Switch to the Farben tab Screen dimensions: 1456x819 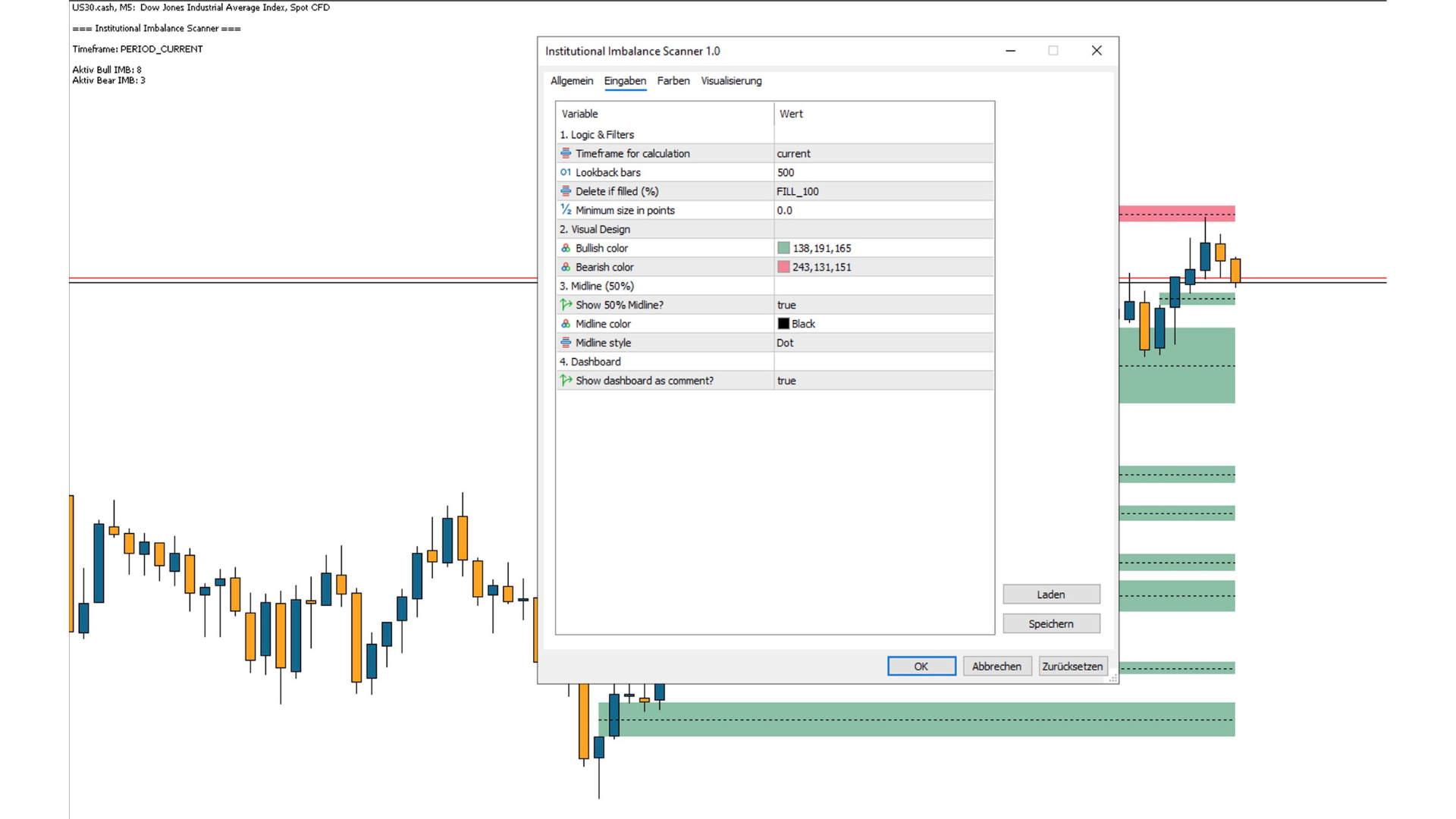(673, 81)
